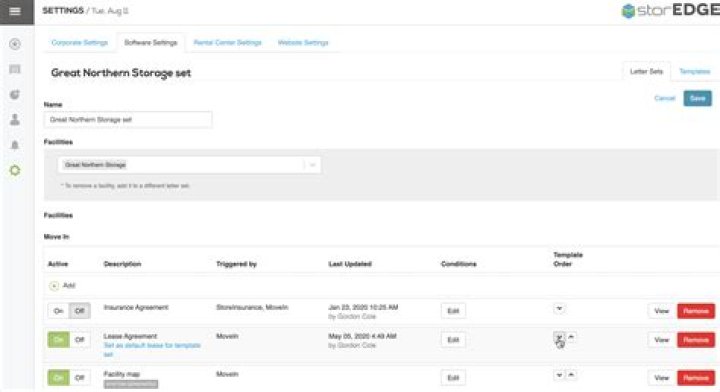Open the notifications bell sidebar icon
The image size is (720, 392).
tap(15, 145)
